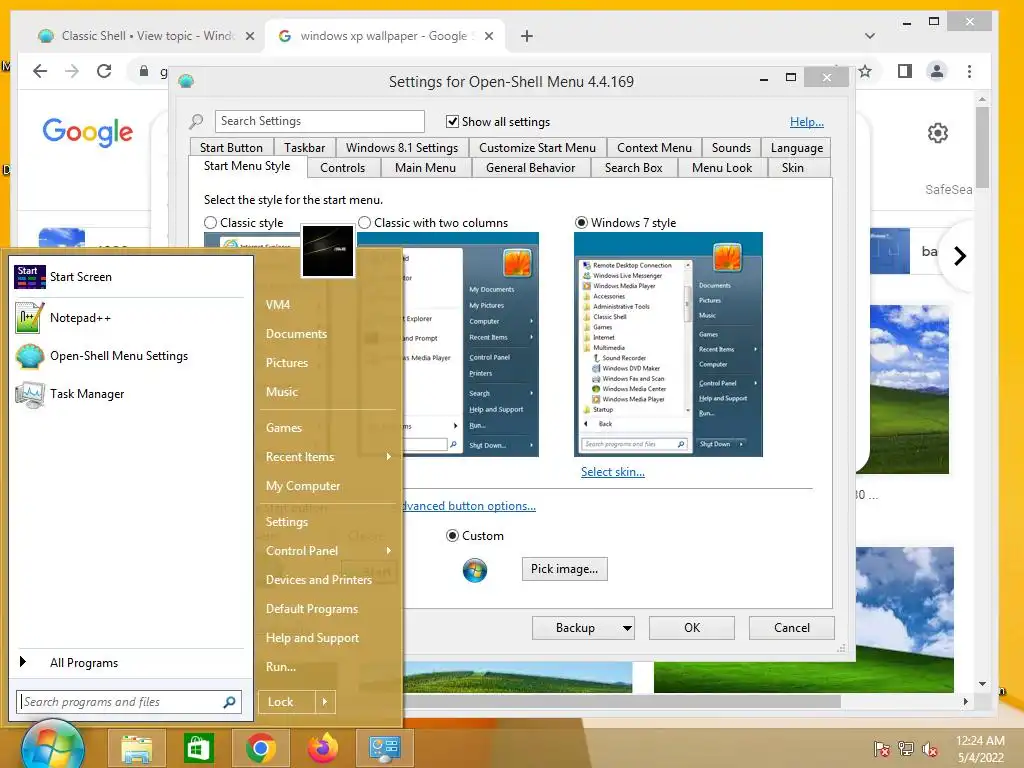Click Pick image... button
Viewport: 1024px width, 768px height.
coord(564,569)
